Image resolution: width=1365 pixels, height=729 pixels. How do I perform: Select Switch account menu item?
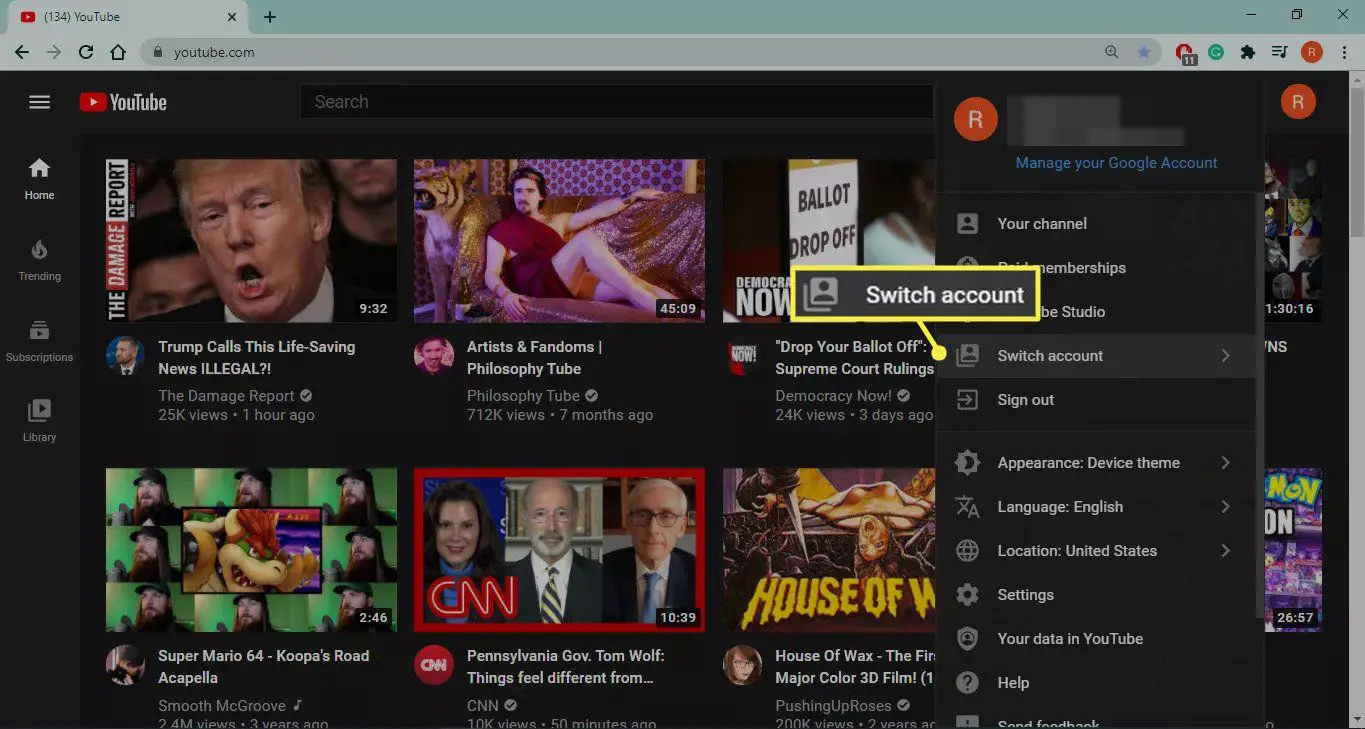tap(1095, 356)
